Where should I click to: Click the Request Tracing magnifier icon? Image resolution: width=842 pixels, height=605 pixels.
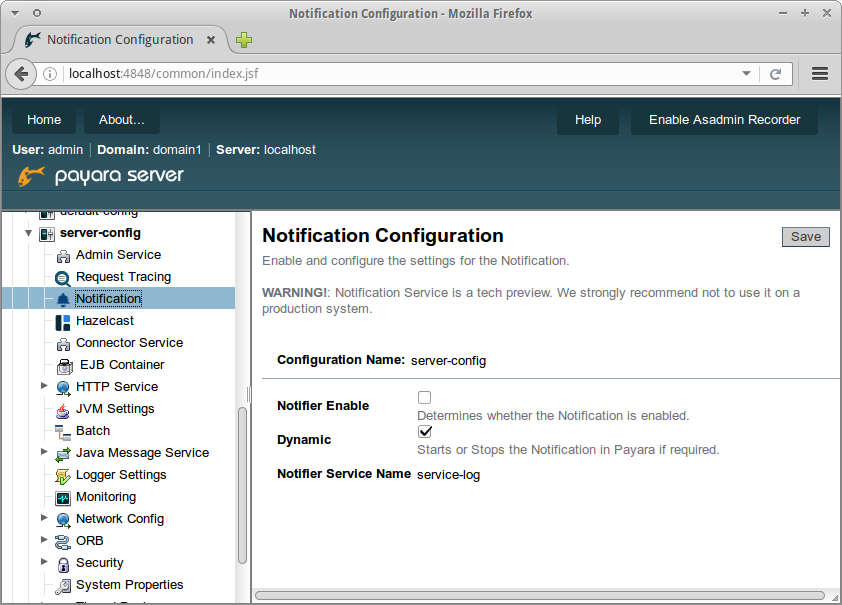point(62,277)
